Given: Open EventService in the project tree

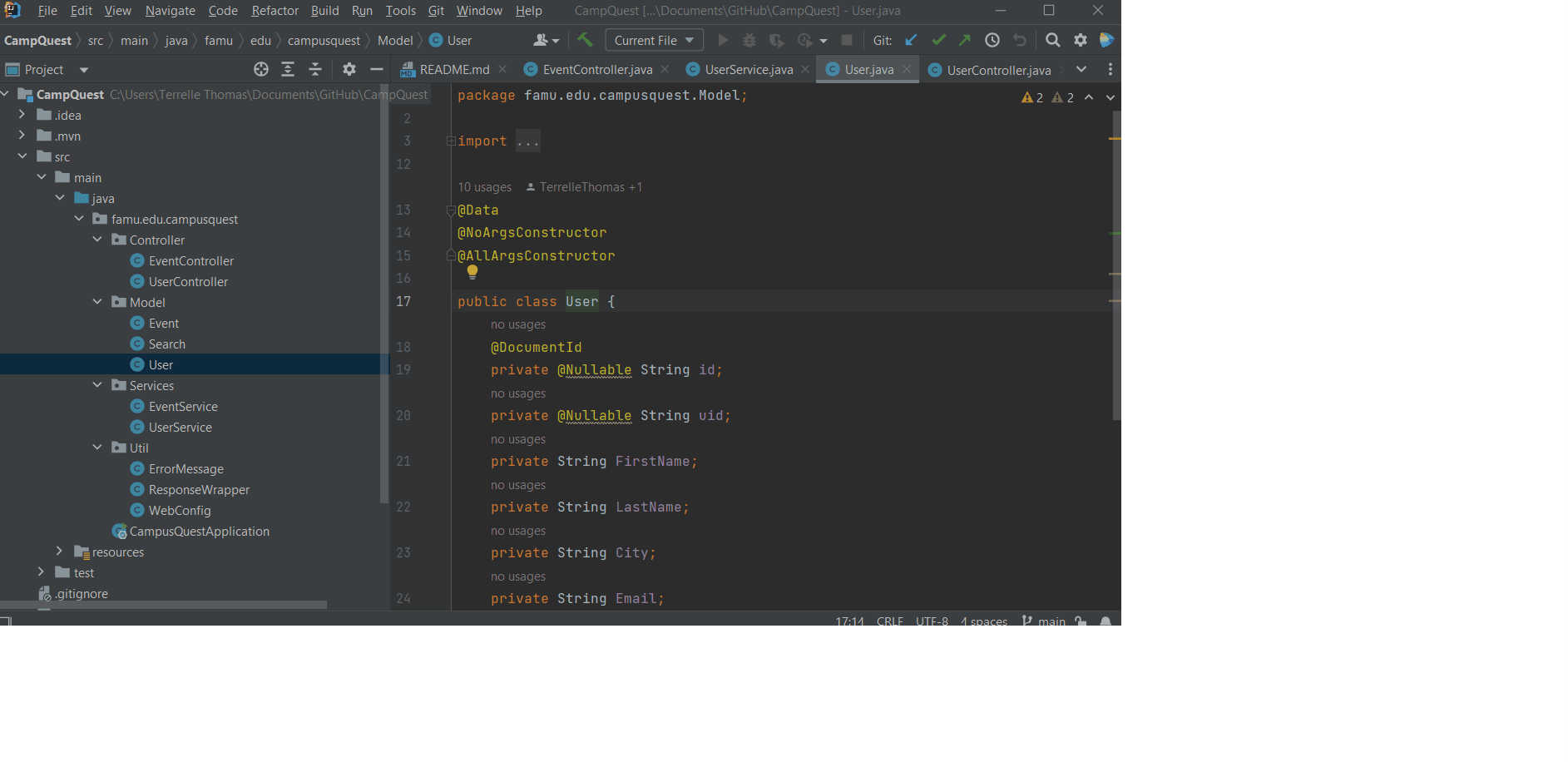Looking at the screenshot, I should pyautogui.click(x=183, y=406).
